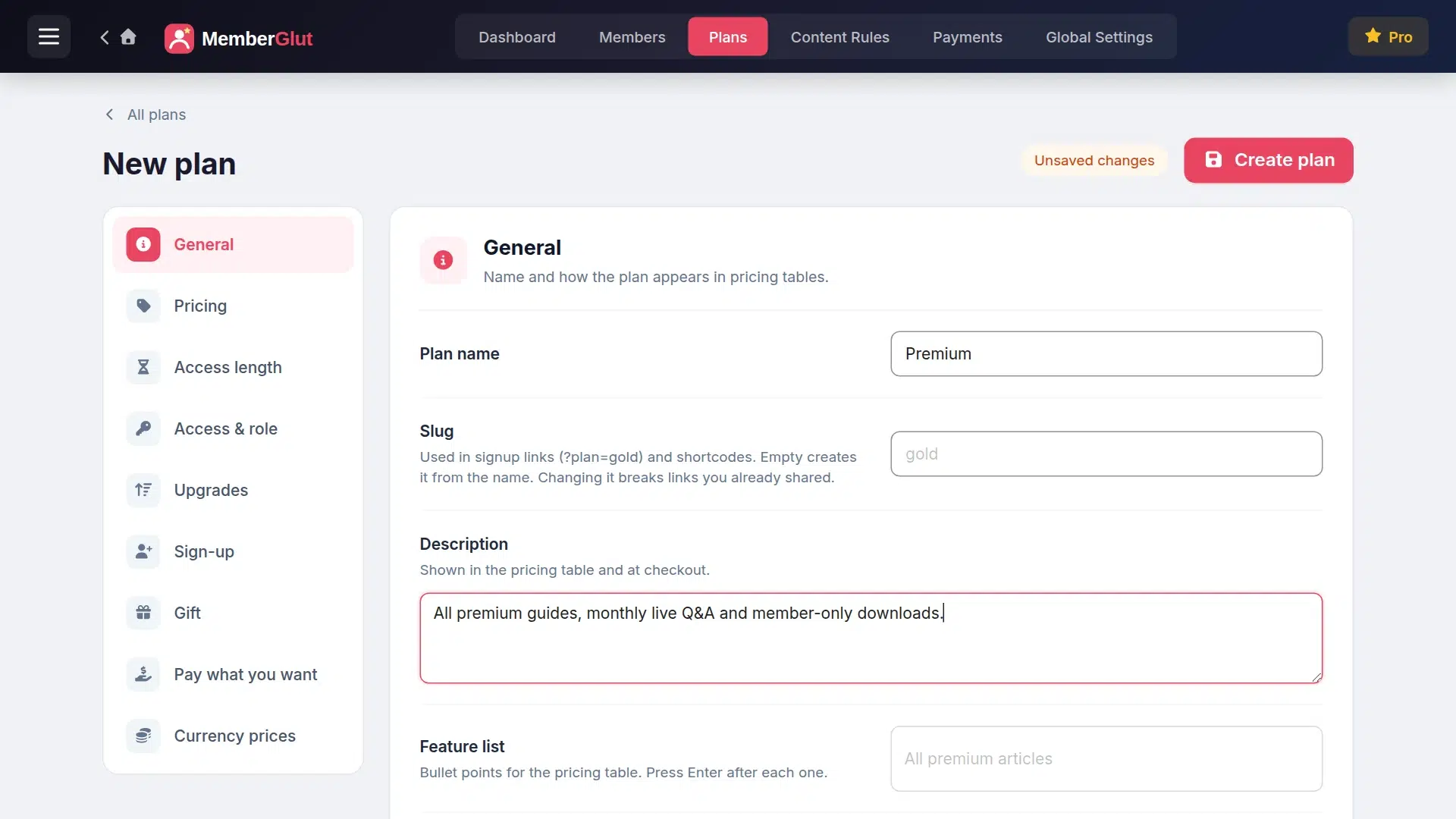Click the General info icon in sidebar
This screenshot has height=819, width=1456.
click(x=143, y=244)
